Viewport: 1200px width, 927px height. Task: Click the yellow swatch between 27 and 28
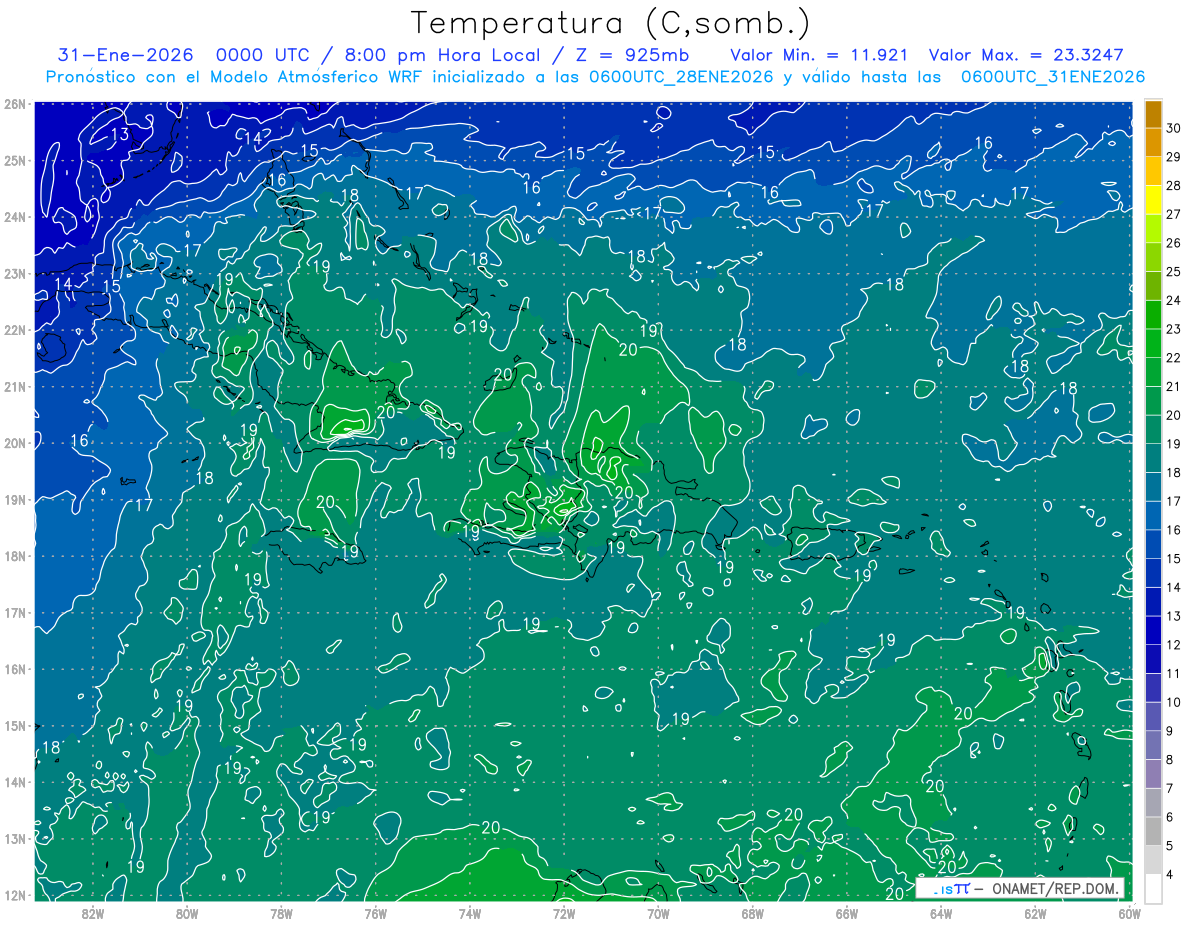(x=1153, y=200)
